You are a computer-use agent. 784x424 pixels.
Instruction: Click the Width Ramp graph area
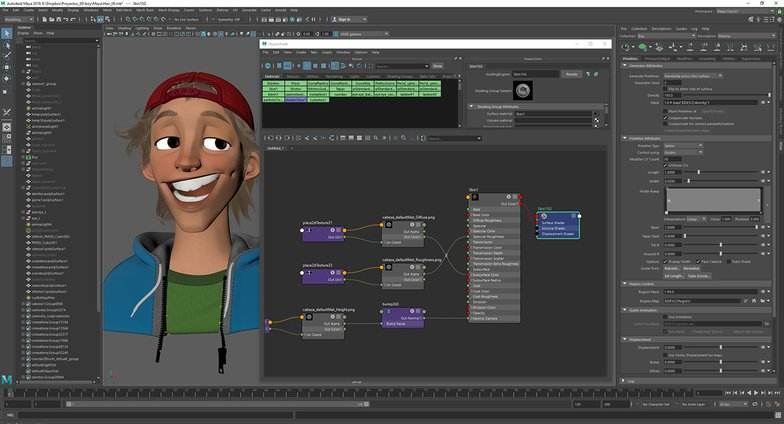coord(714,200)
